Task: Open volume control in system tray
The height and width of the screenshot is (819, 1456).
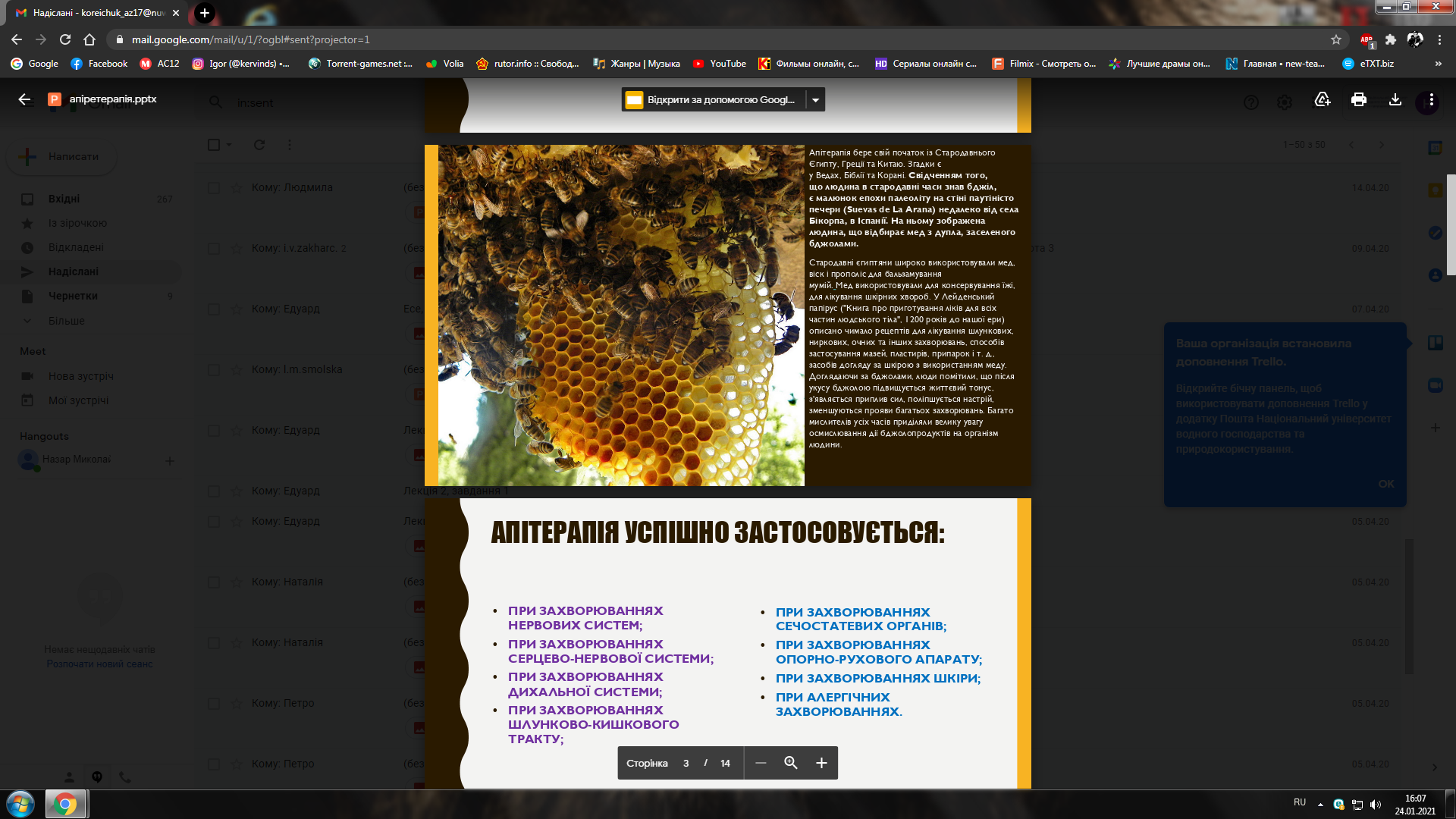Action: pyautogui.click(x=1376, y=804)
